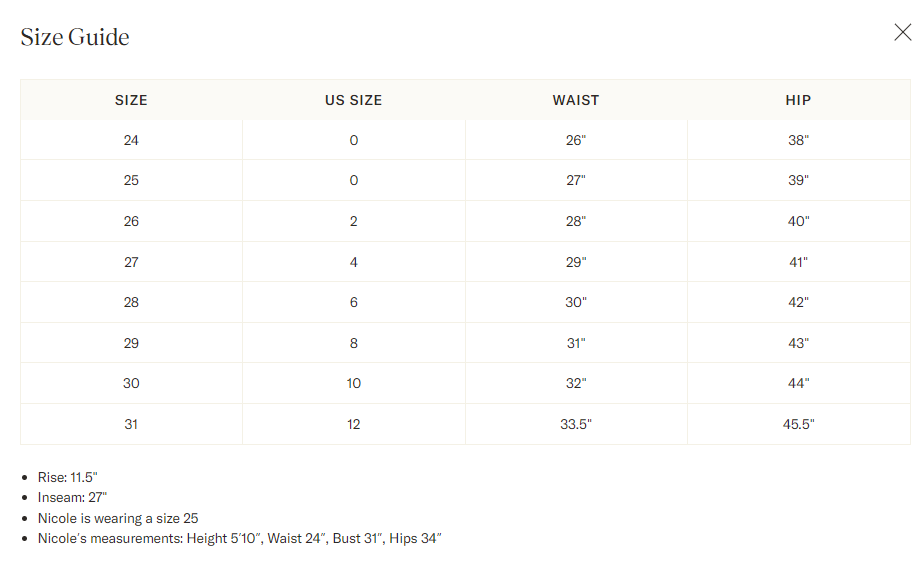Click the SIZE column header
Image resolution: width=922 pixels, height=588 pixels.
click(131, 101)
